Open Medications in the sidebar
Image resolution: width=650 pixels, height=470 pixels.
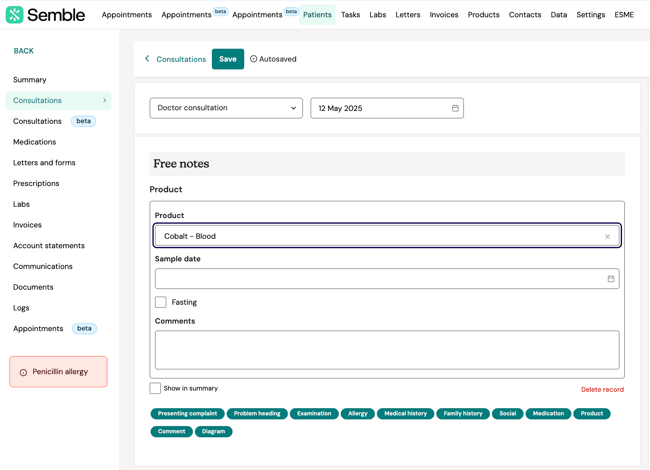pos(34,142)
